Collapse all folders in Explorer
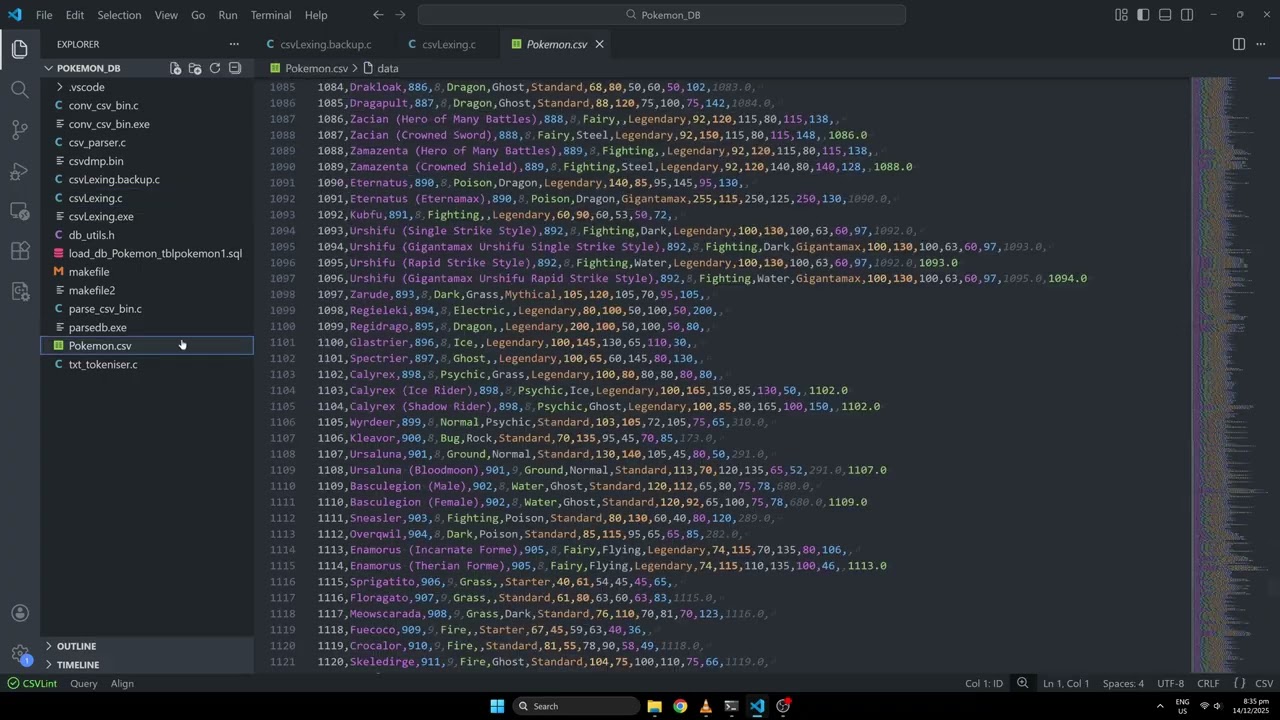1280x720 pixels. [x=235, y=68]
